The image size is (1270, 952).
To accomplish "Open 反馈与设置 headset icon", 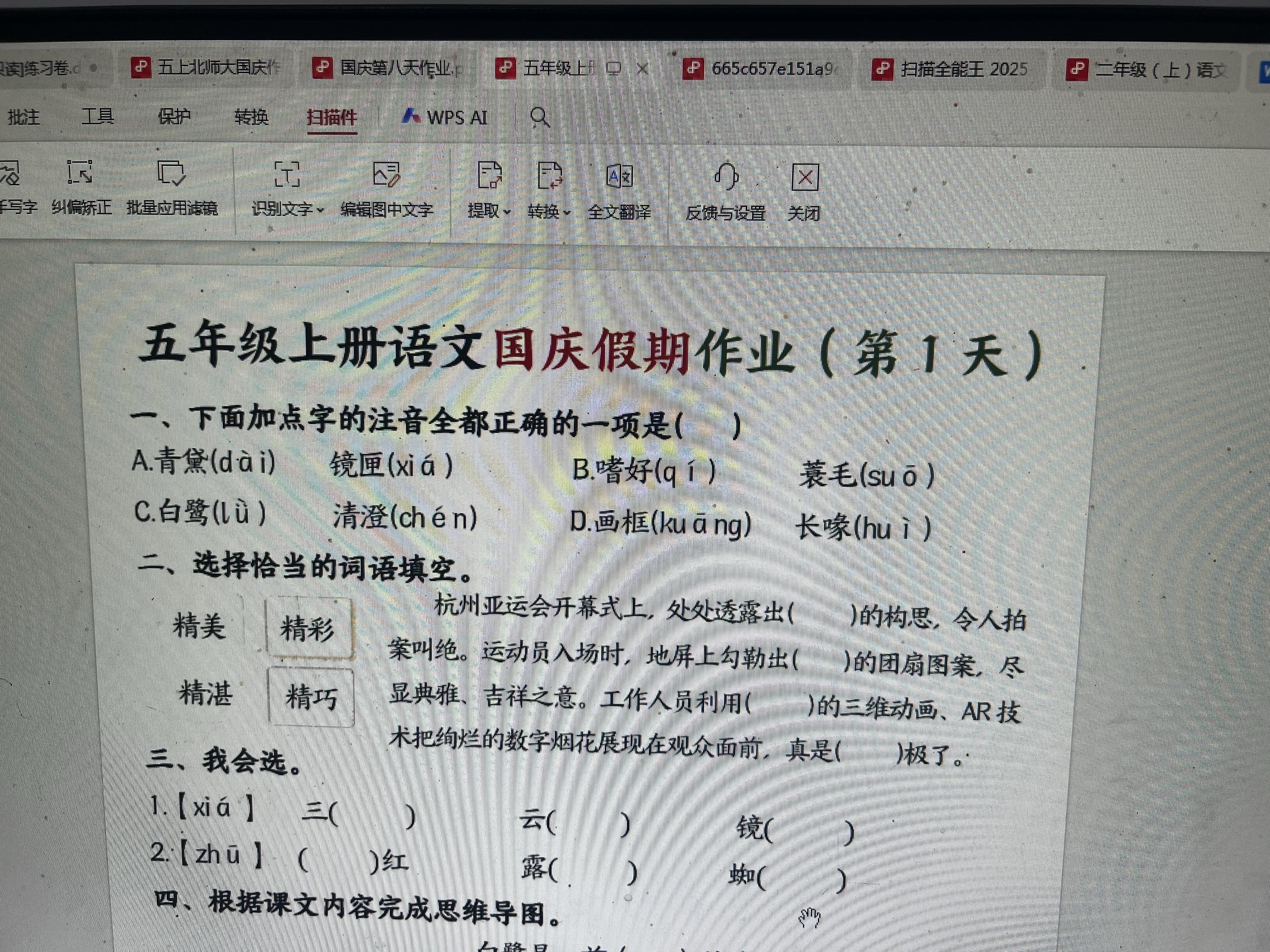I will (726, 177).
